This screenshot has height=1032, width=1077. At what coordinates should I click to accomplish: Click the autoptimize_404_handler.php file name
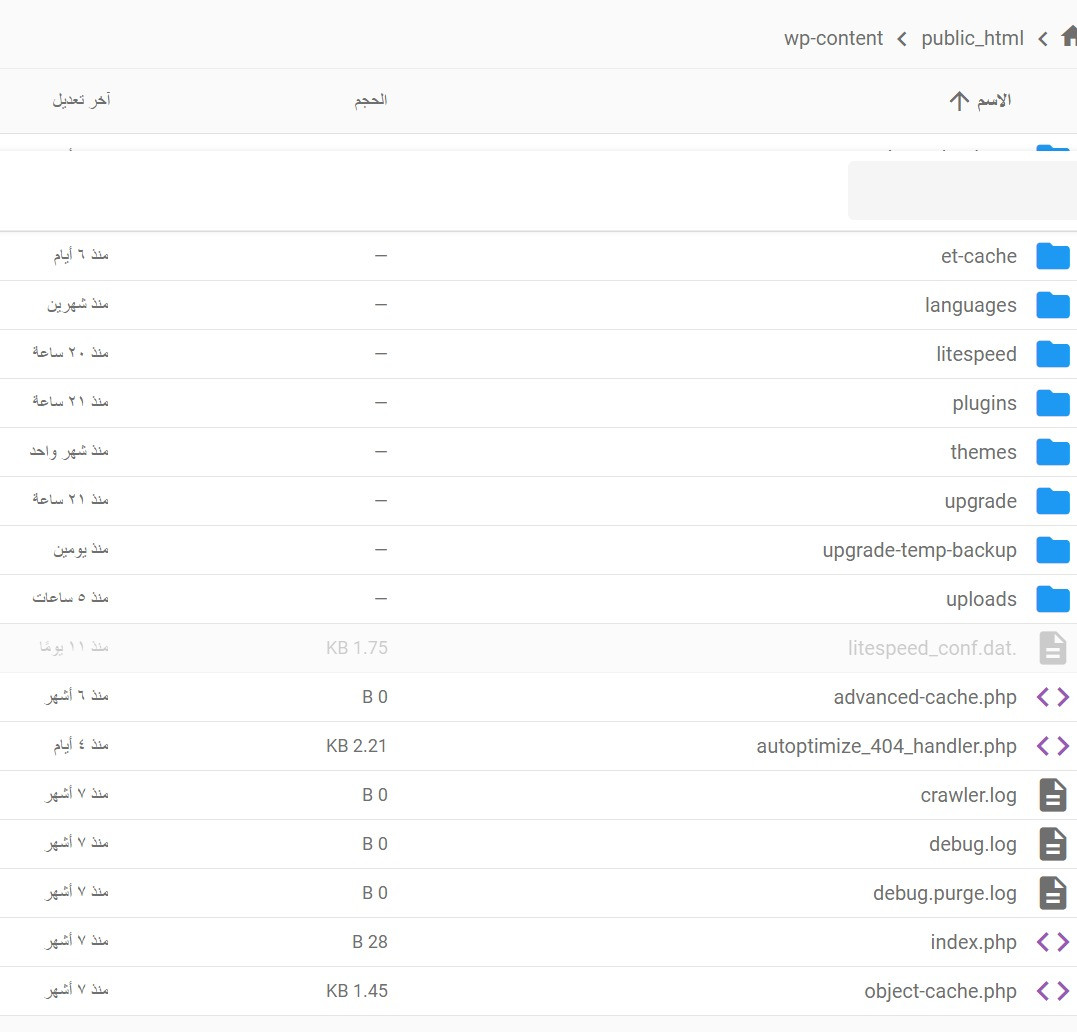coord(886,746)
